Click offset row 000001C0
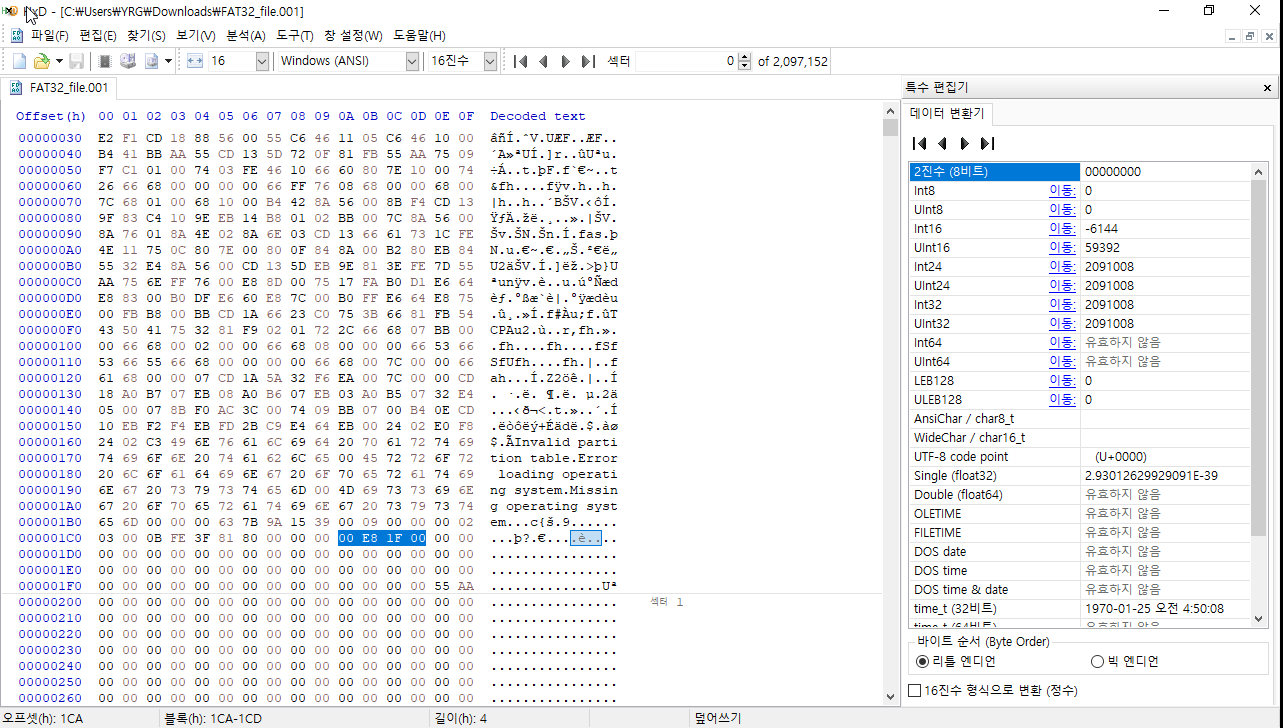The image size is (1283, 728). 50,538
